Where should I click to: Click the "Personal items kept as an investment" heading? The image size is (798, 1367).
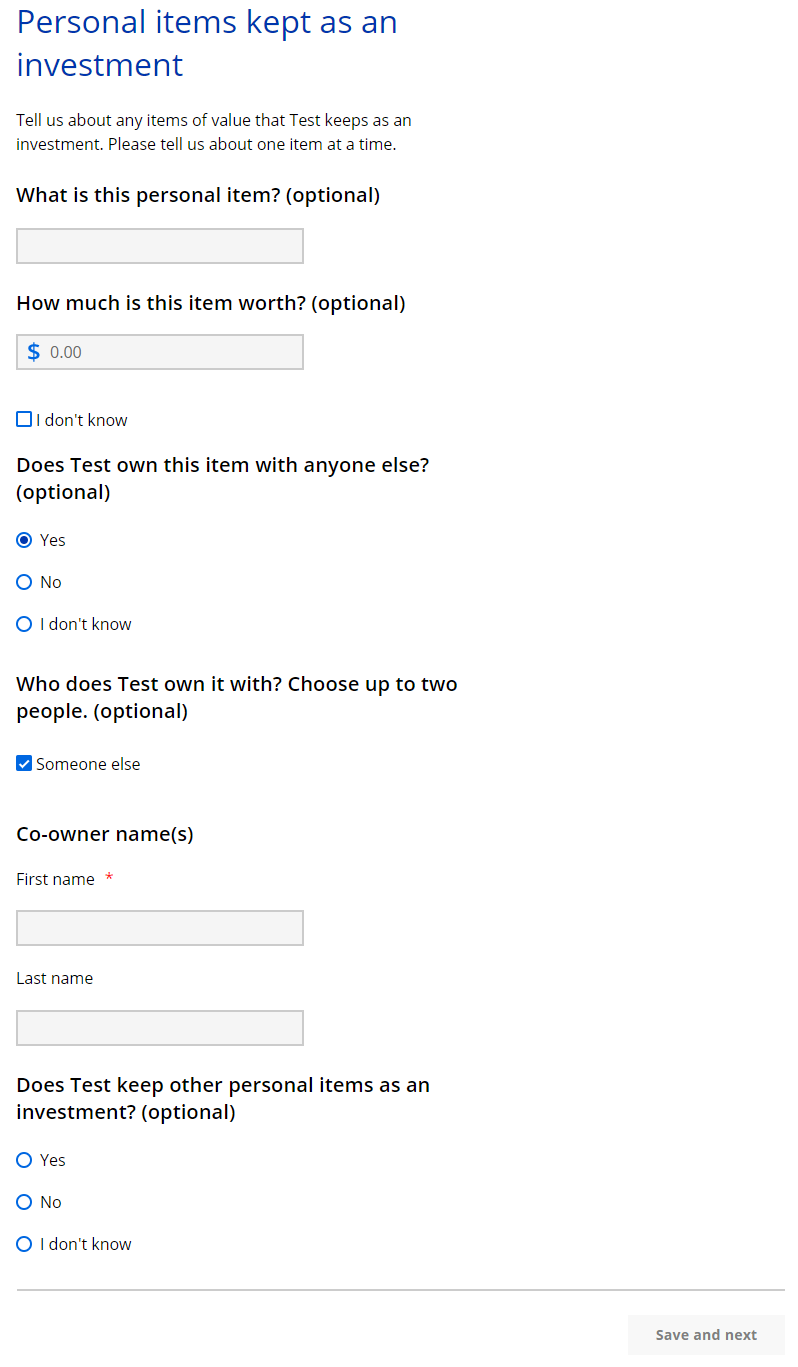pyautogui.click(x=207, y=43)
